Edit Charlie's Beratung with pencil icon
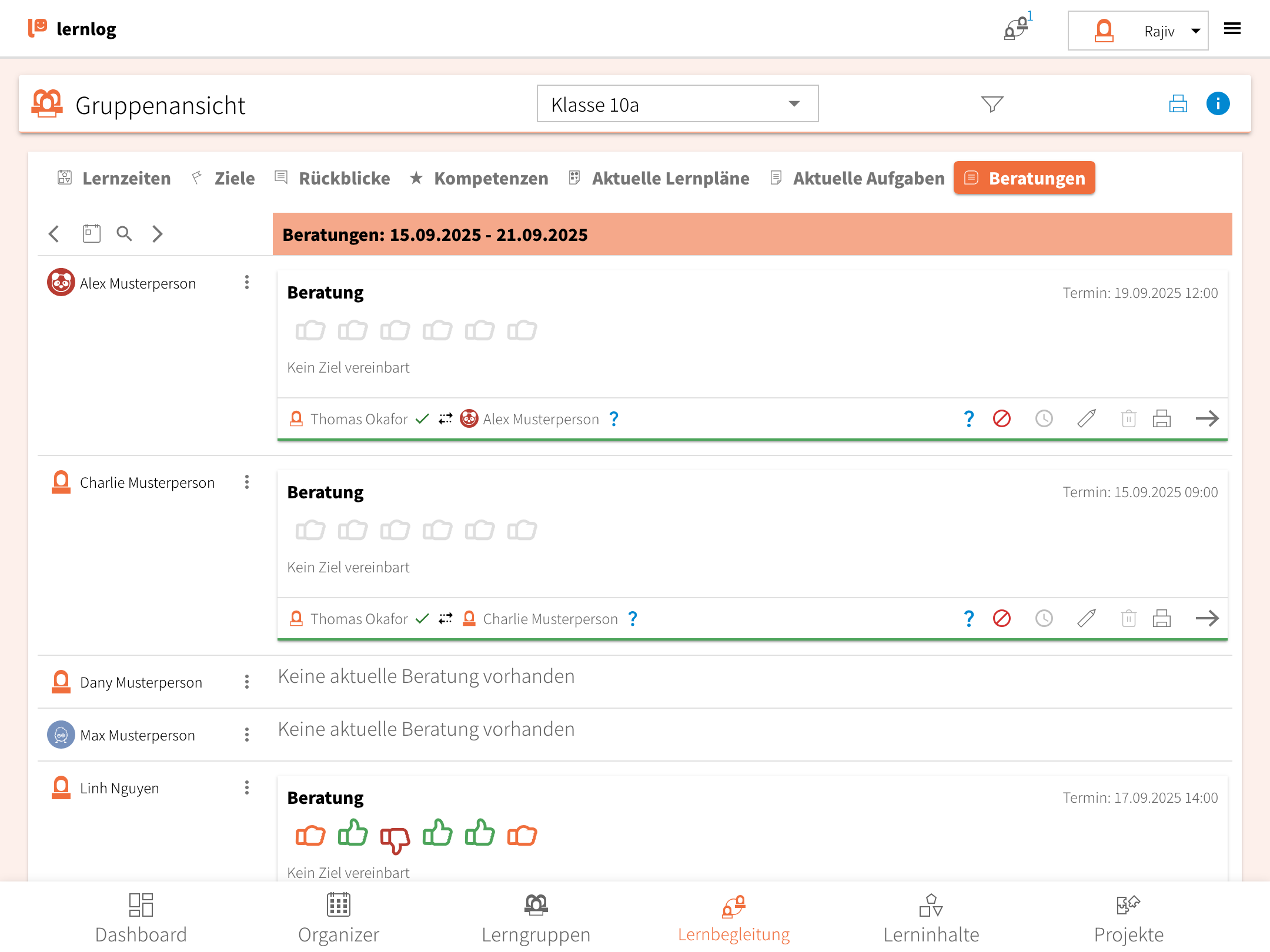Viewport: 1270px width, 952px height. point(1086,618)
